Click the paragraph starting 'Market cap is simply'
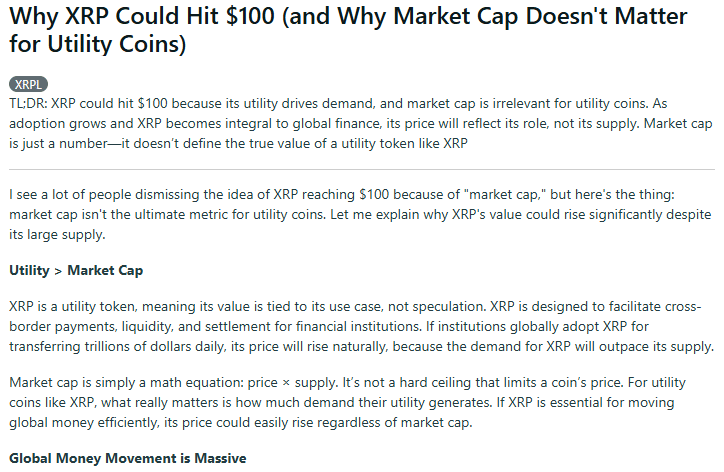Viewport: 724px width, 472px height. click(x=347, y=402)
